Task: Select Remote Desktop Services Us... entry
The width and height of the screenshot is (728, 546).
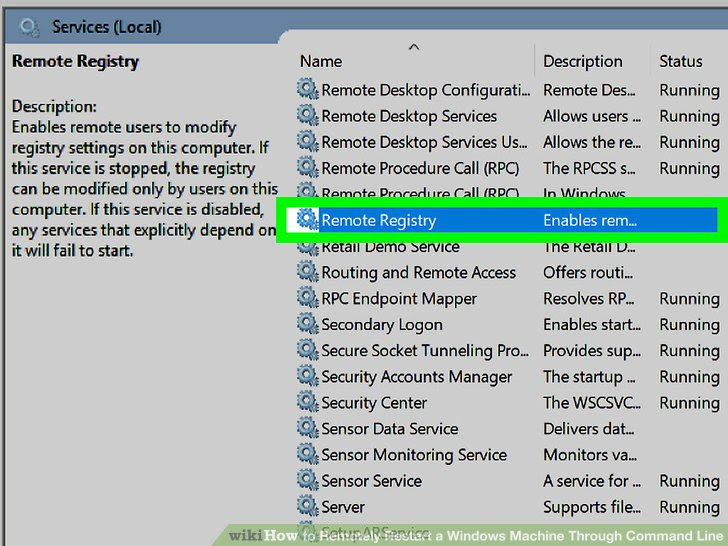Action: (424, 142)
